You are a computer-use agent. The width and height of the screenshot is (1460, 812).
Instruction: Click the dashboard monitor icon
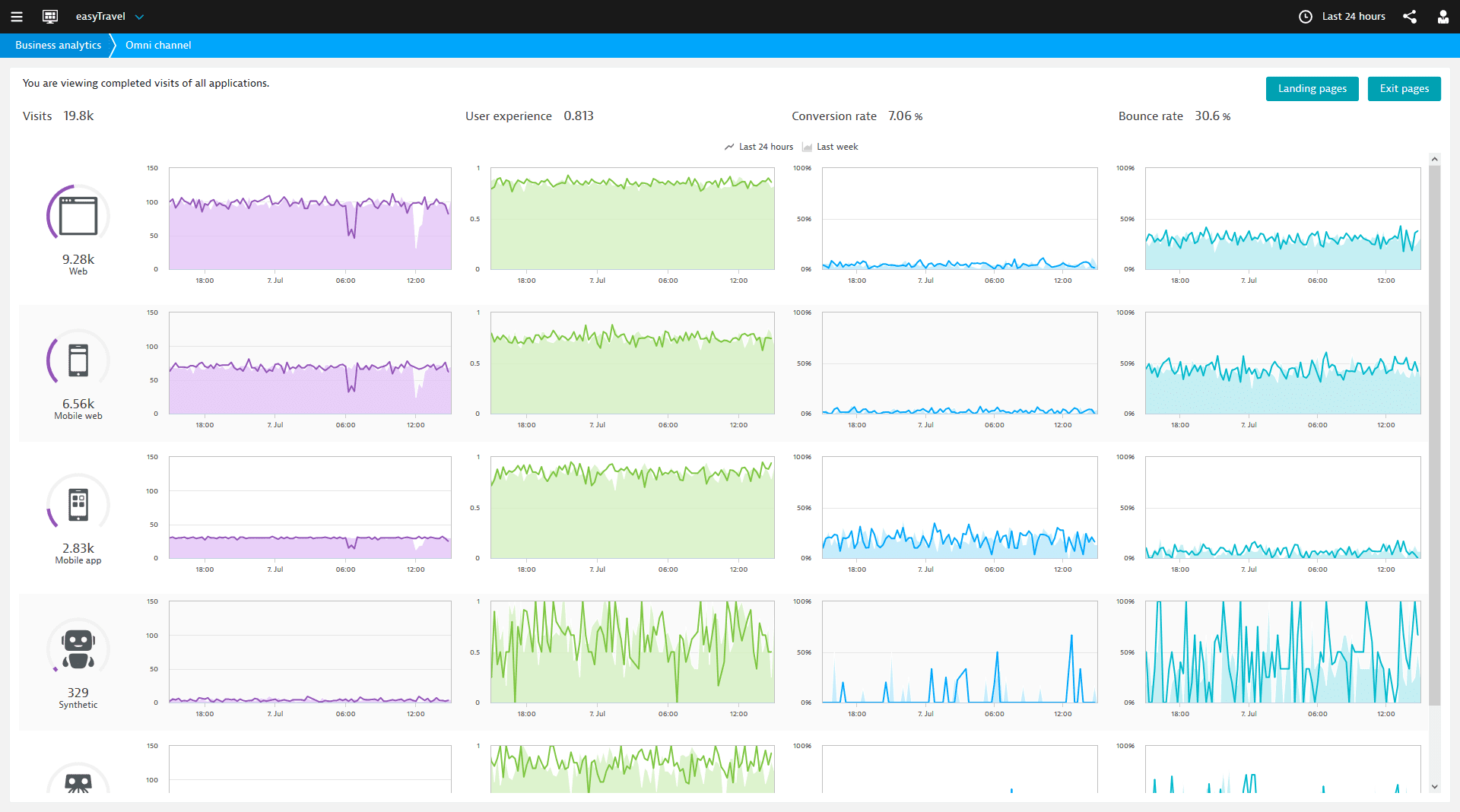[x=50, y=17]
